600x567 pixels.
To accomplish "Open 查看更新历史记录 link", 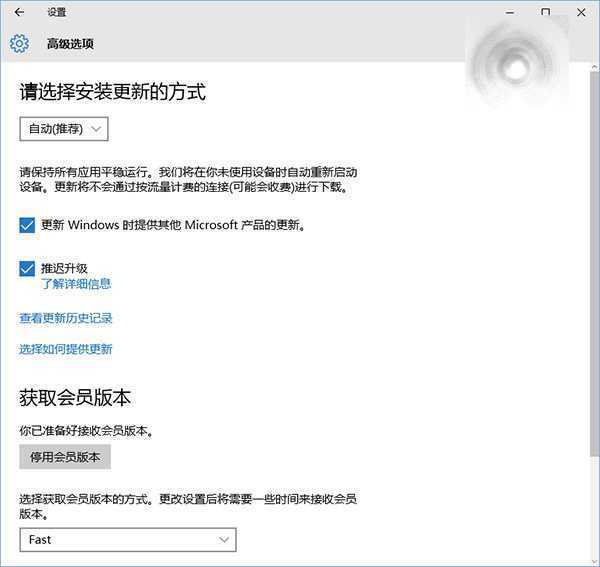I will coord(66,318).
